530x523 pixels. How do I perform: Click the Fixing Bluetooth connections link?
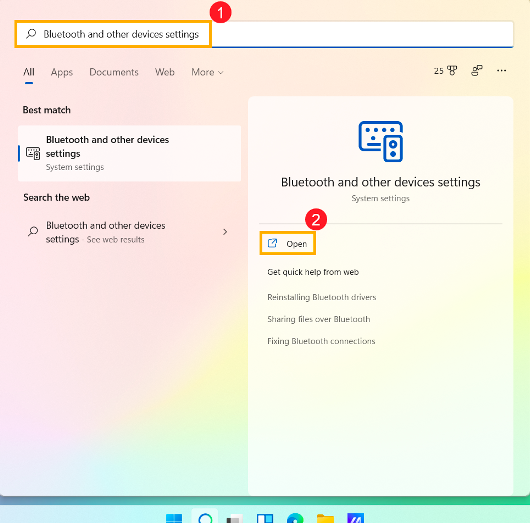321,341
